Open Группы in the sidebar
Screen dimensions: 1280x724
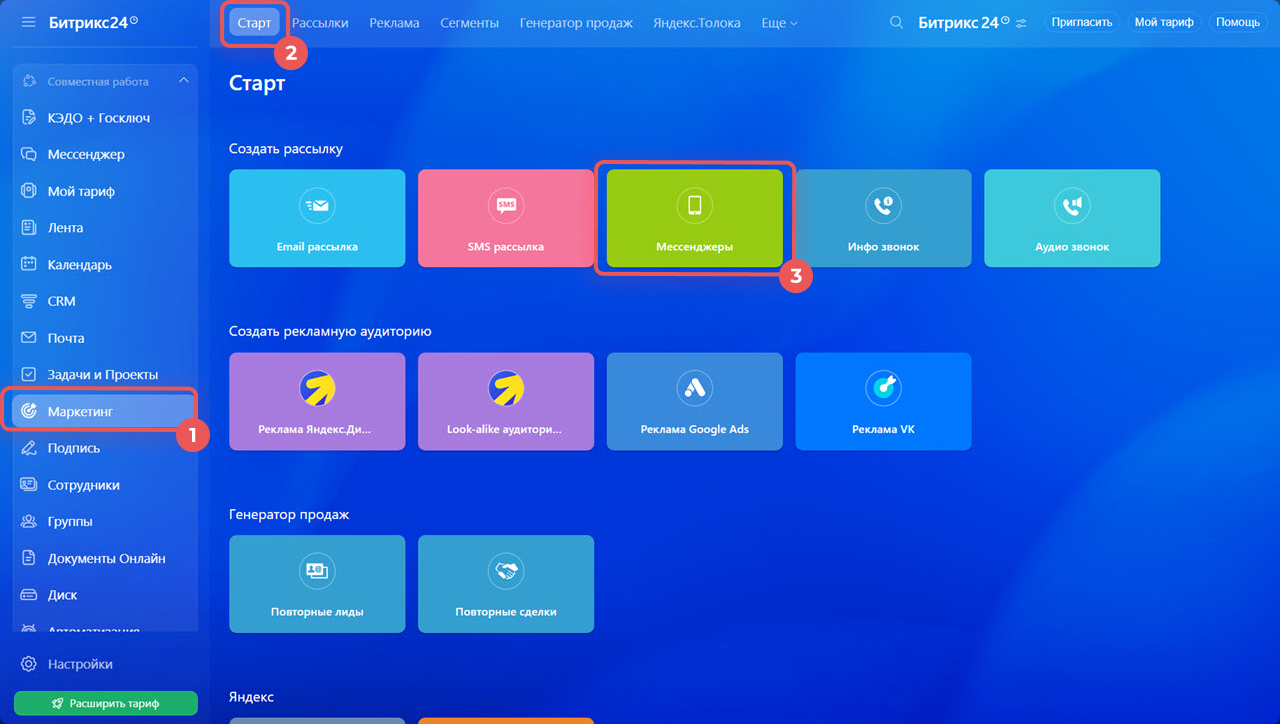(105, 521)
